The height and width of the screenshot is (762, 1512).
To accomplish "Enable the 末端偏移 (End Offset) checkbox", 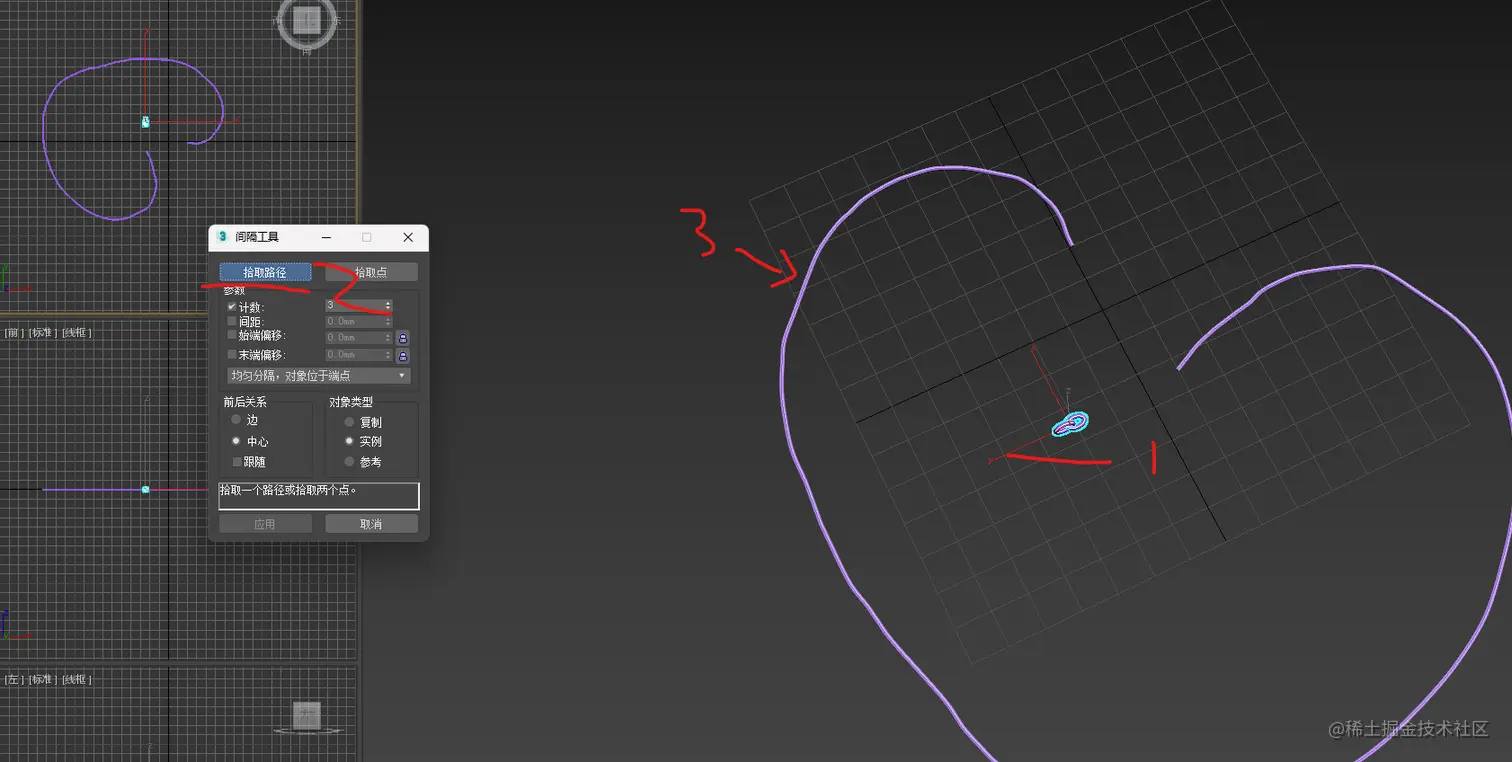I will pyautogui.click(x=232, y=354).
